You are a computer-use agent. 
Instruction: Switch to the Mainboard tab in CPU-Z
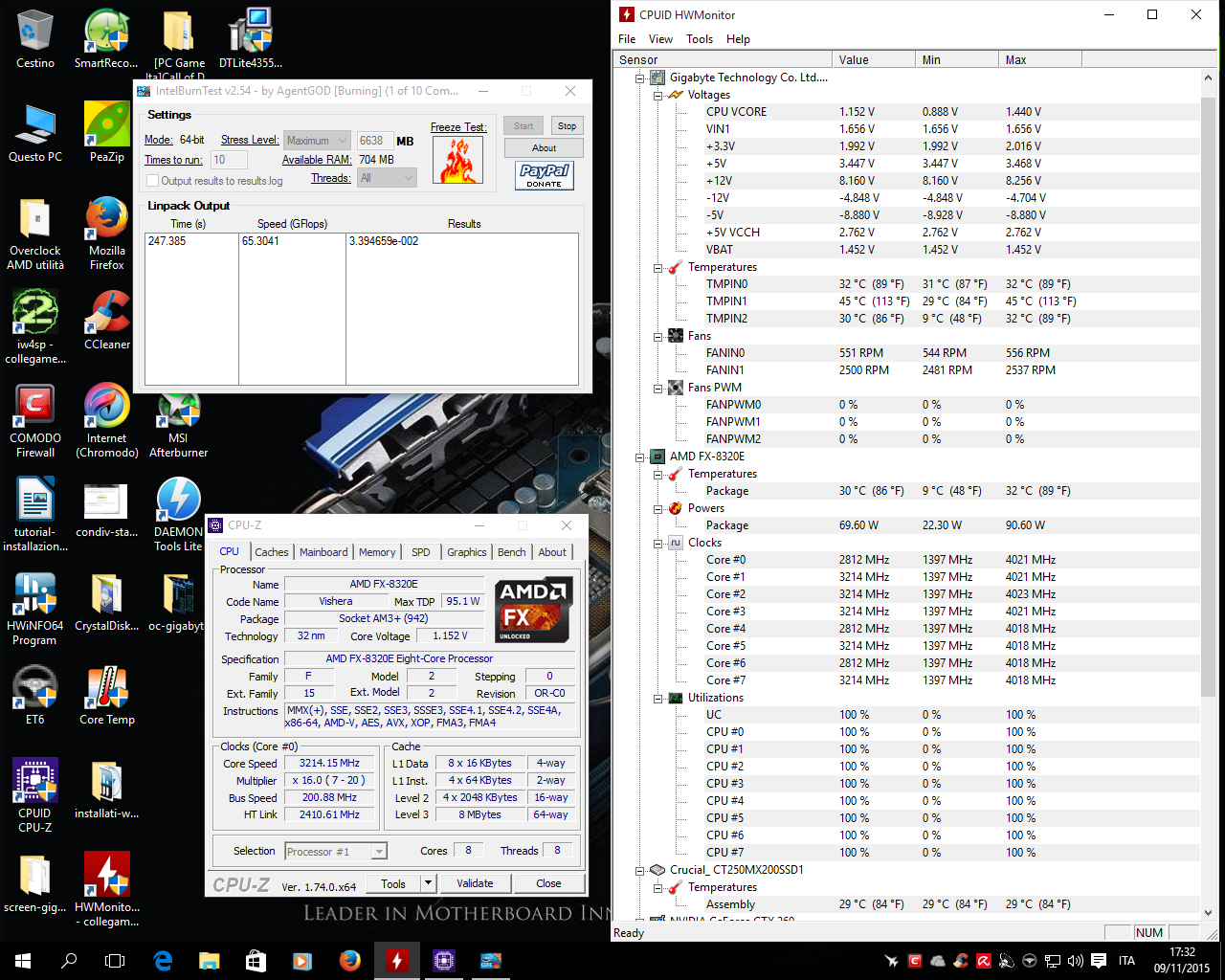click(x=323, y=552)
